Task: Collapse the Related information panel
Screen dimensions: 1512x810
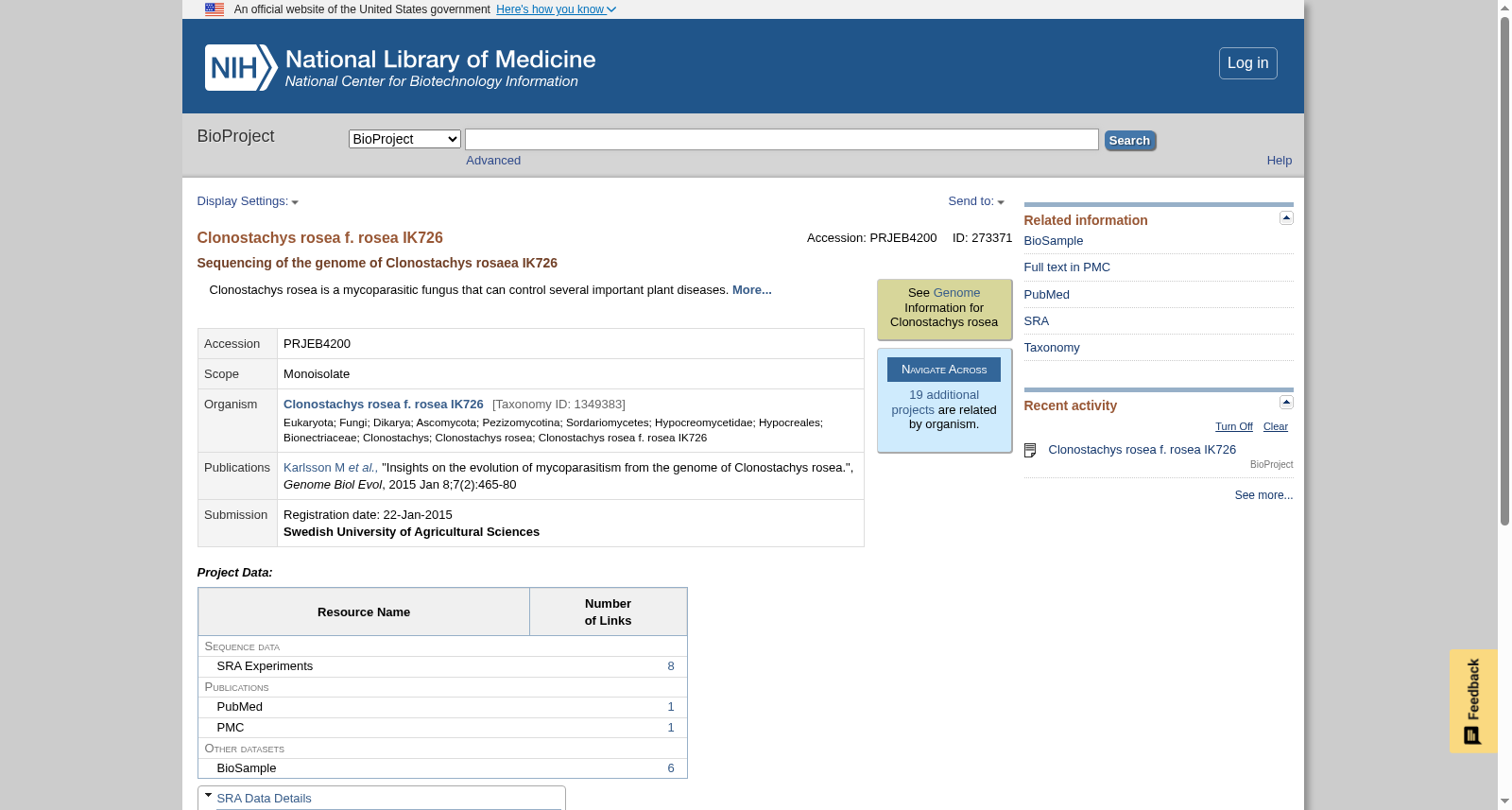Action: pyautogui.click(x=1286, y=218)
